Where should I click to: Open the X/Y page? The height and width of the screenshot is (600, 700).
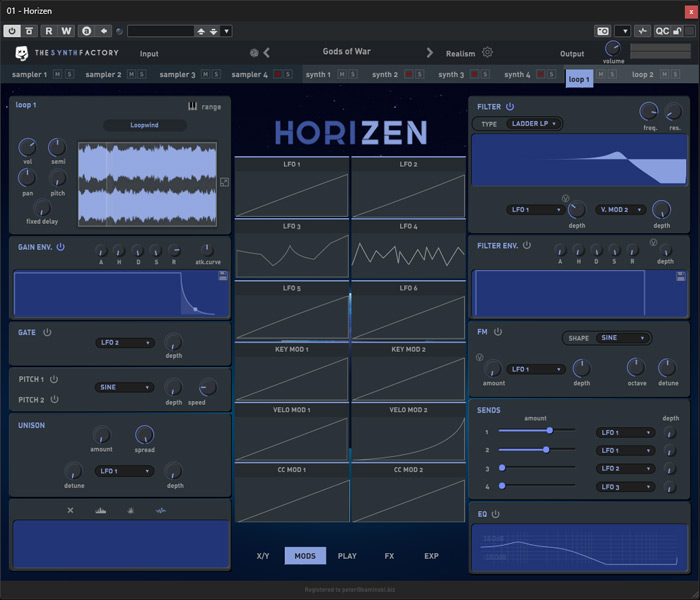coord(263,556)
